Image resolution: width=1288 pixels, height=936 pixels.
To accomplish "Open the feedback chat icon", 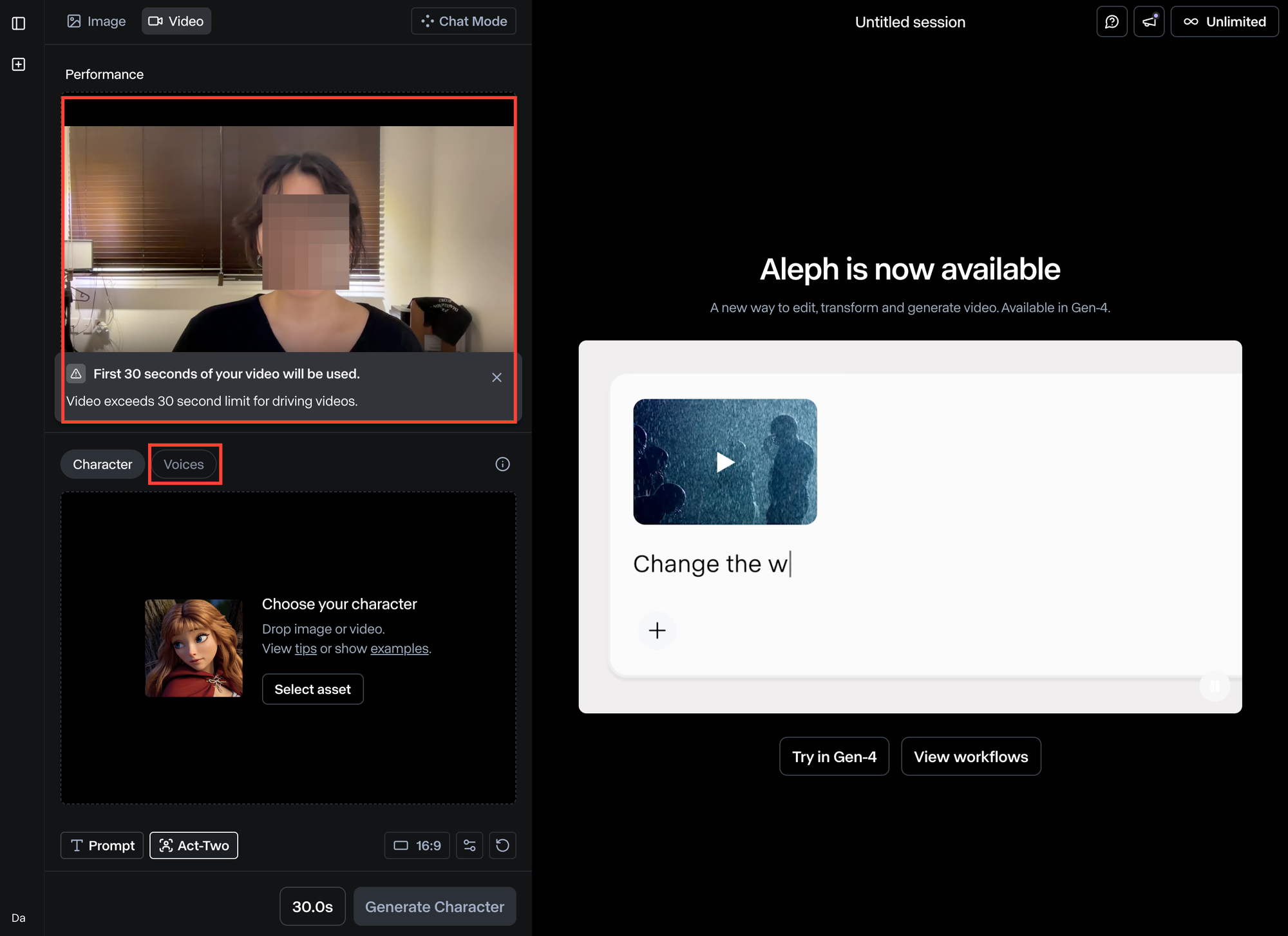I will pyautogui.click(x=1112, y=22).
